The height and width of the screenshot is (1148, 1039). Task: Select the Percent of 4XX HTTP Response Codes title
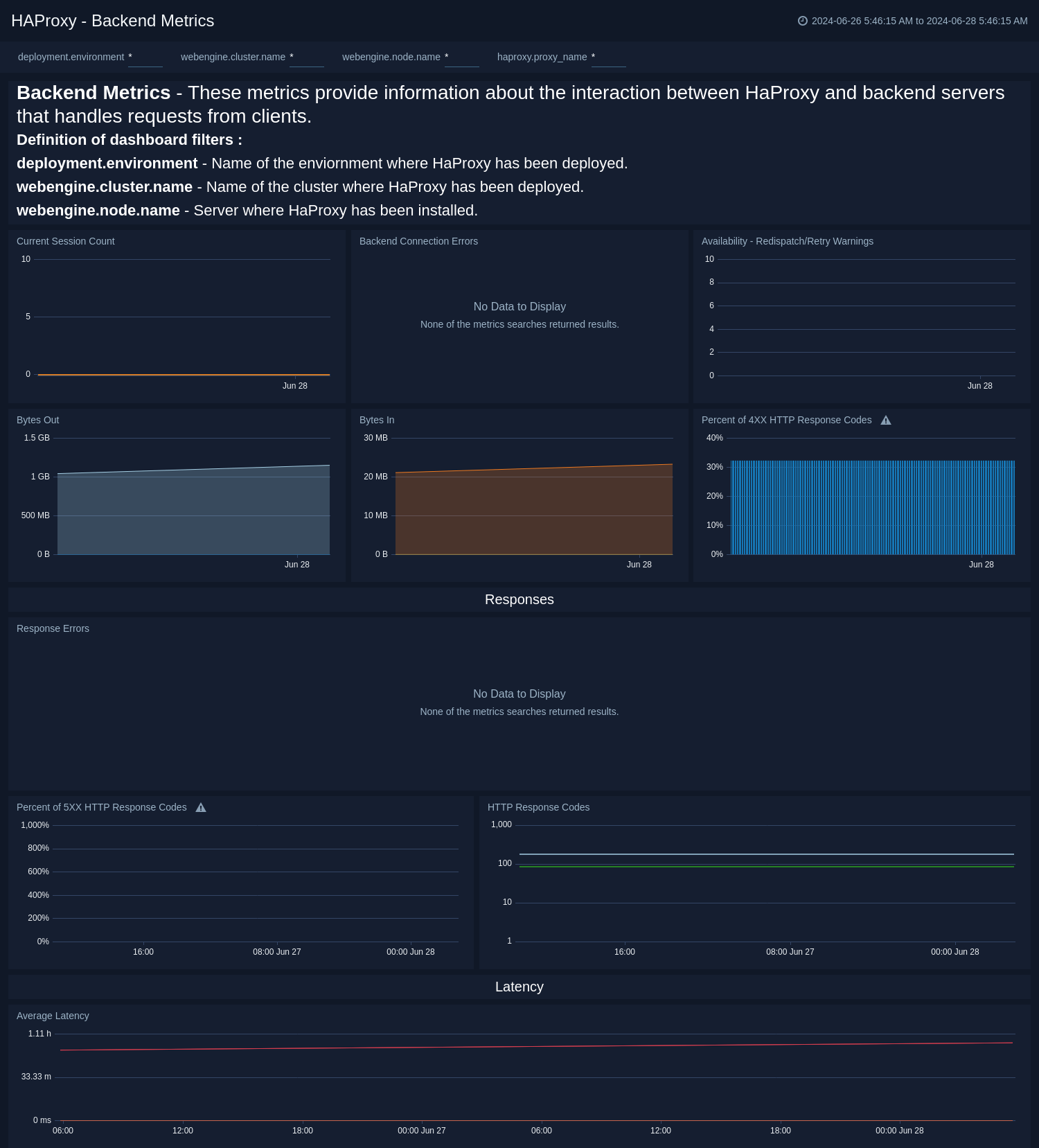[787, 420]
